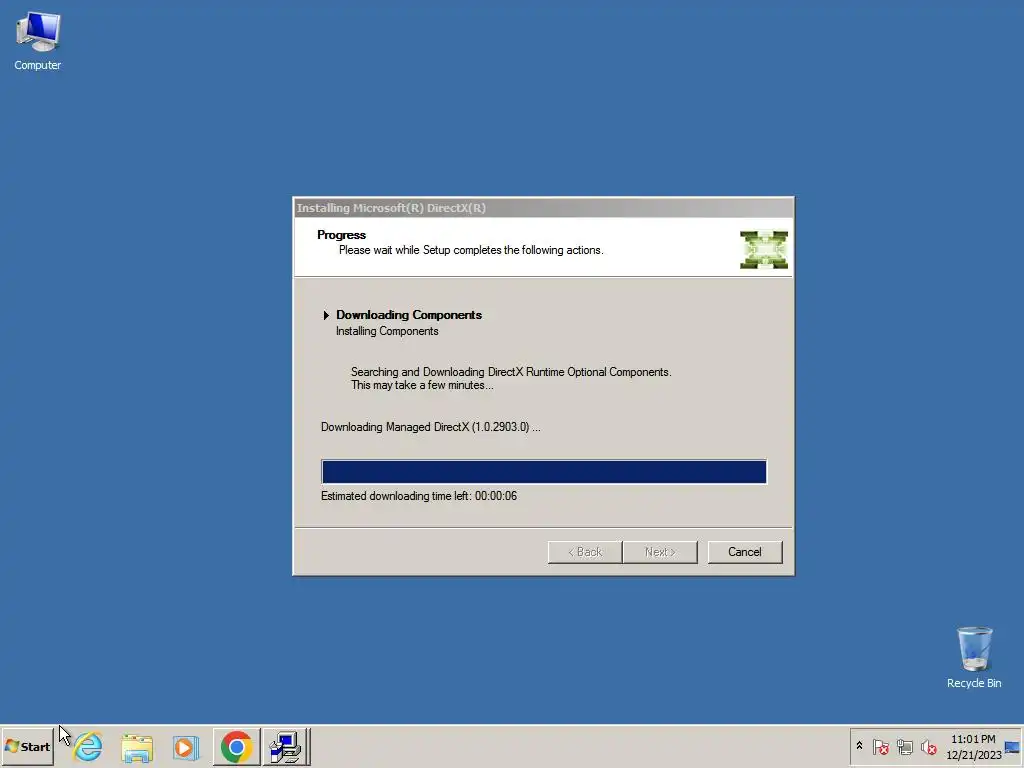Click the Show Desktop button in tray
Screen dimensions: 1024x768
coord(1013,746)
